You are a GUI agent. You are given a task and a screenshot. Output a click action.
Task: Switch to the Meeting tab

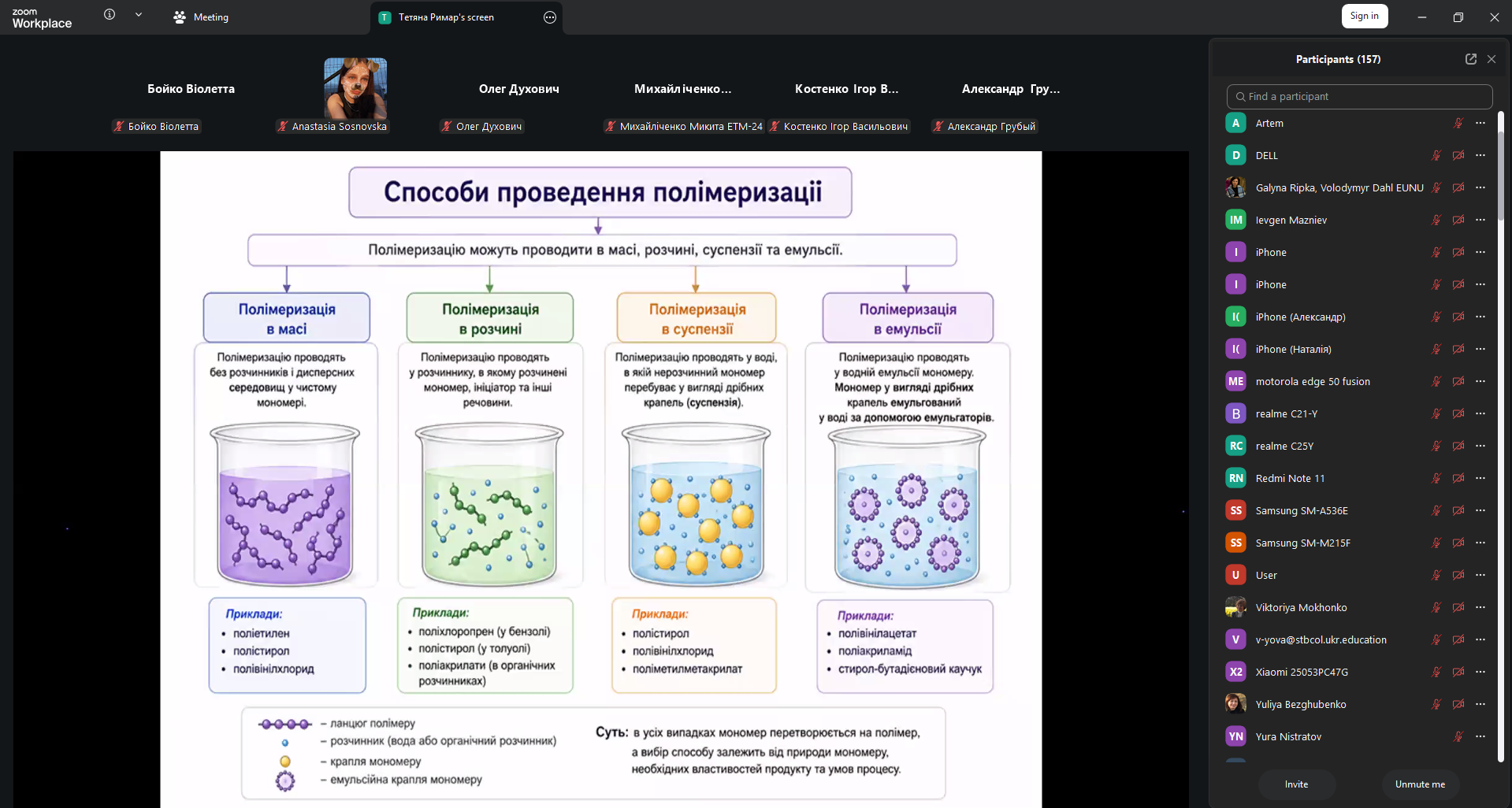click(x=201, y=17)
